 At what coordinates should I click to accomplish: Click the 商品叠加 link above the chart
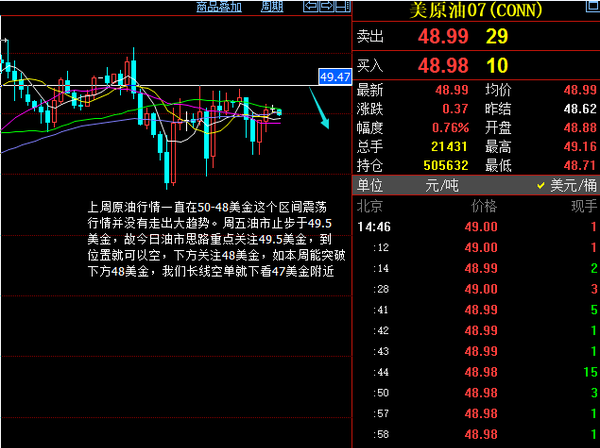(219, 7)
